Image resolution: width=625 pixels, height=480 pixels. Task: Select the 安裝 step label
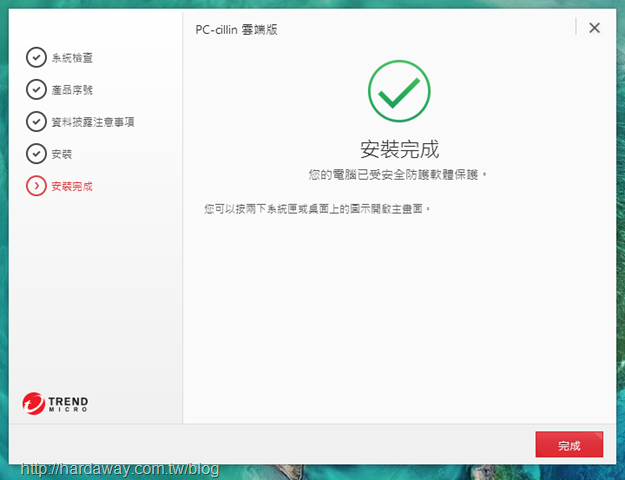(x=62, y=154)
